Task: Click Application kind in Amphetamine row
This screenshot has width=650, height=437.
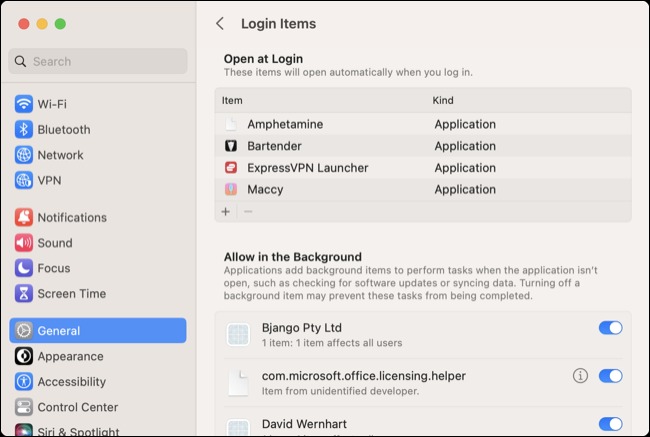Action: pyautogui.click(x=465, y=124)
